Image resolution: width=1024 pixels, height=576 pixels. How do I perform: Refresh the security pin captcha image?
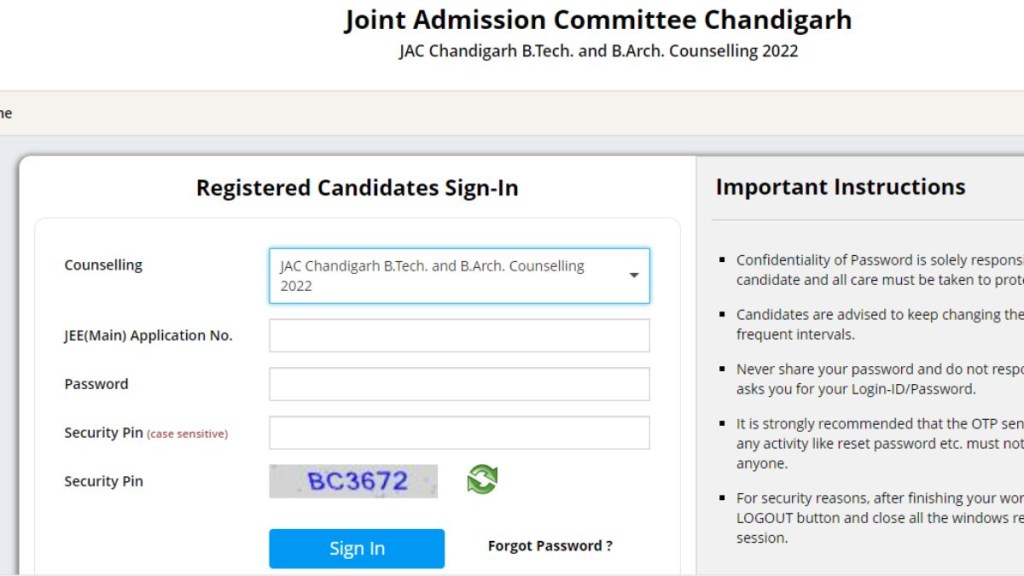pos(480,481)
